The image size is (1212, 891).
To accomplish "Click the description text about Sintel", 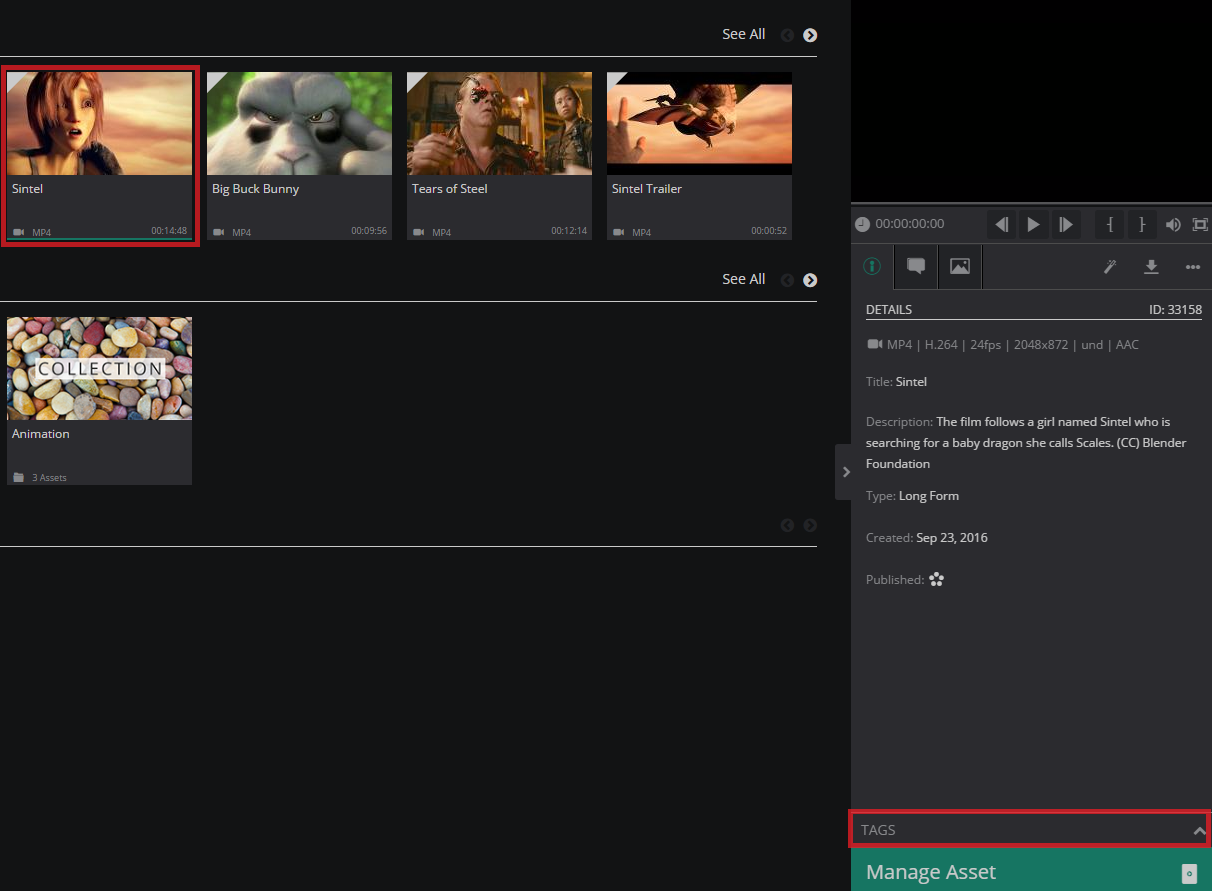I will click(x=1026, y=442).
